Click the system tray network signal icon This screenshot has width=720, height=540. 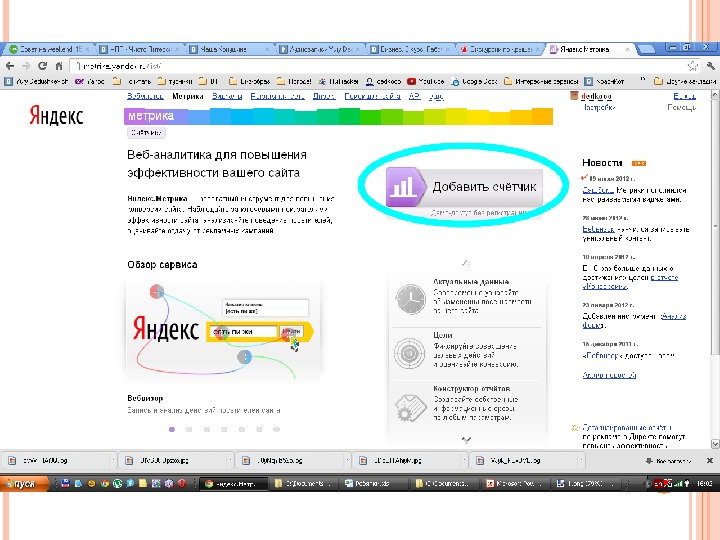(x=677, y=484)
